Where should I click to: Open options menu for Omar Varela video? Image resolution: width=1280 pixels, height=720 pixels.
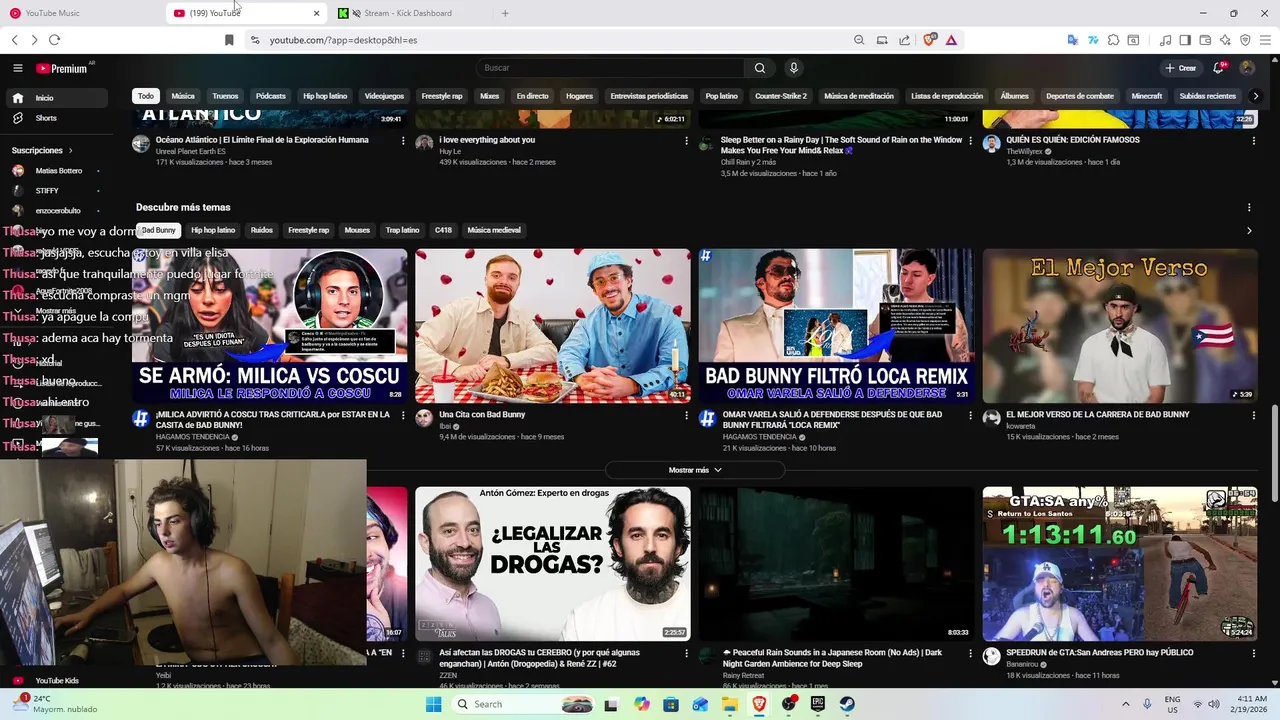pyautogui.click(x=970, y=415)
